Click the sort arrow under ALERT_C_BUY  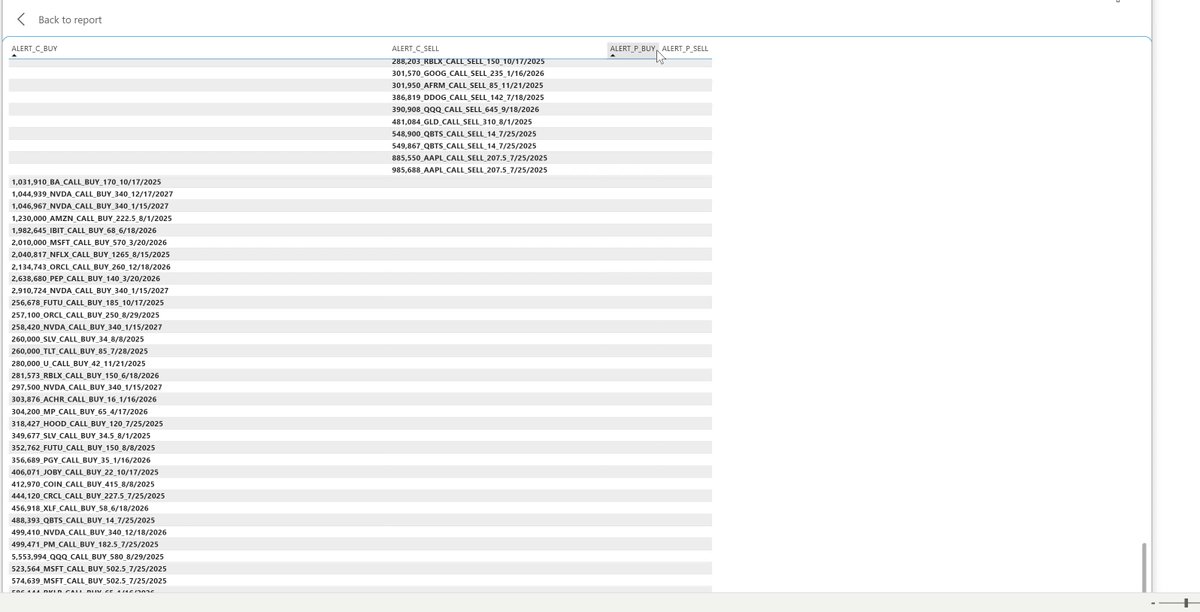pyautogui.click(x=14, y=56)
